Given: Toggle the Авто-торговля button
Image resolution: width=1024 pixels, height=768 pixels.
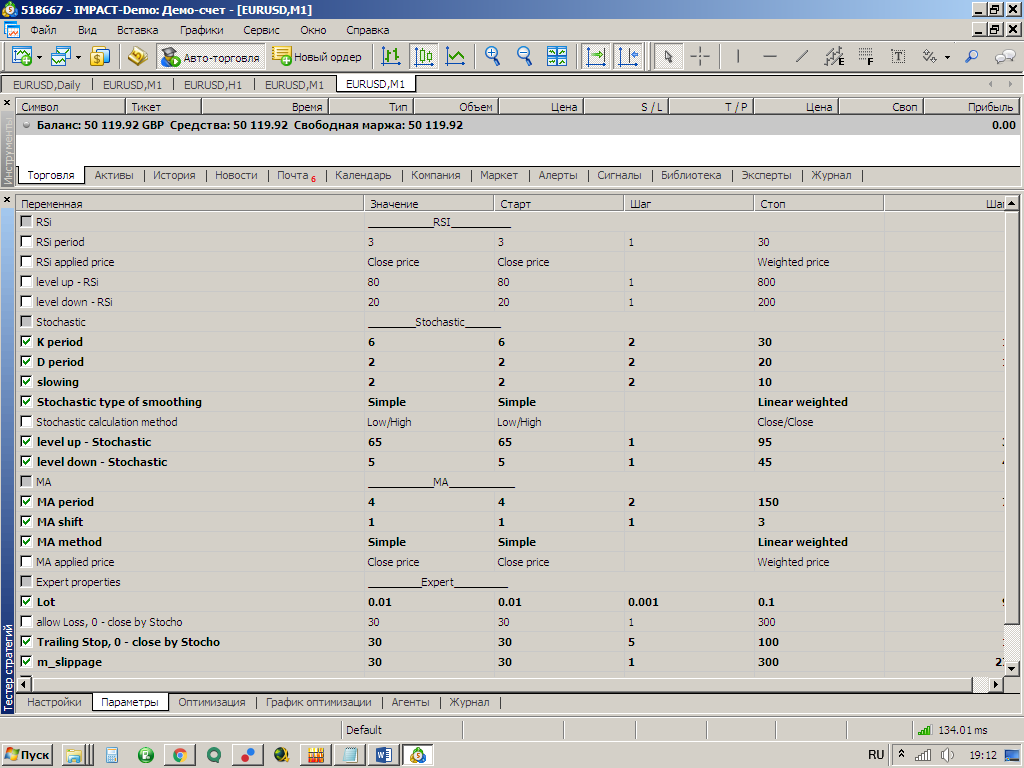Looking at the screenshot, I should click(x=211, y=57).
